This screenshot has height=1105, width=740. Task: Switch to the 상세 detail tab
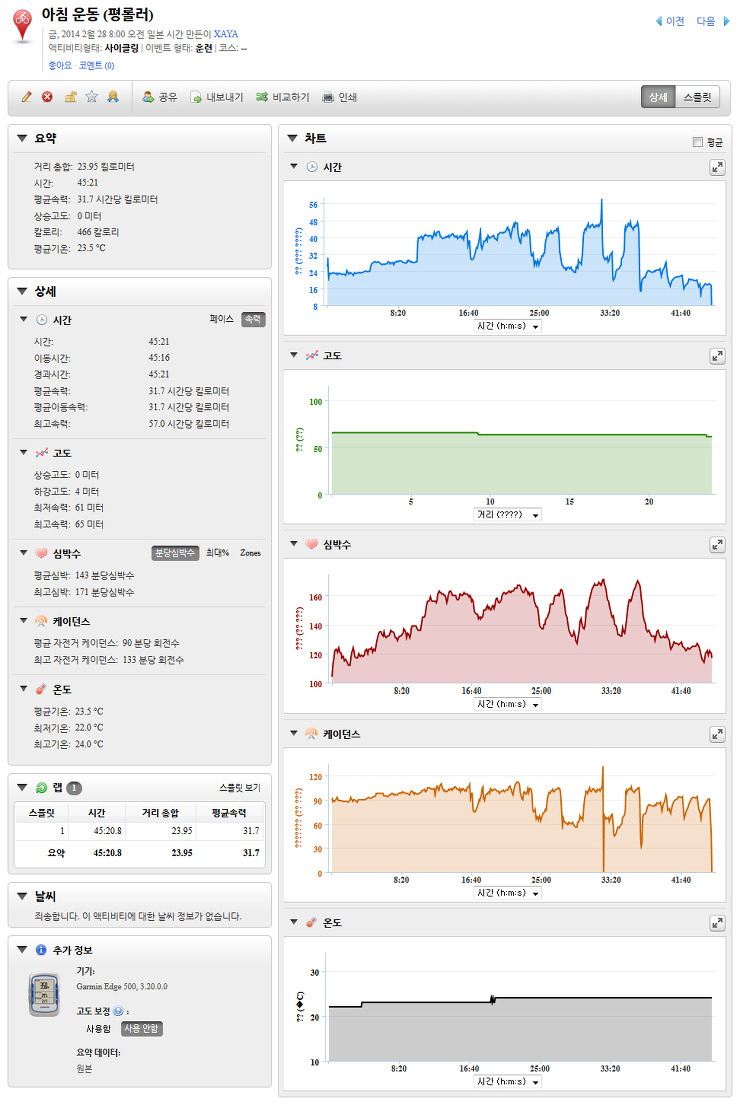tap(658, 97)
